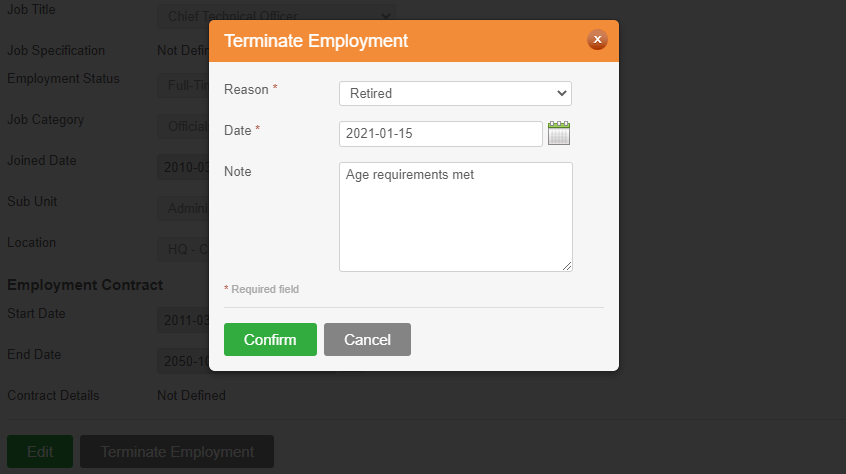Open the Reason dropdown showing Retired
This screenshot has width=846, height=474.
click(x=455, y=93)
